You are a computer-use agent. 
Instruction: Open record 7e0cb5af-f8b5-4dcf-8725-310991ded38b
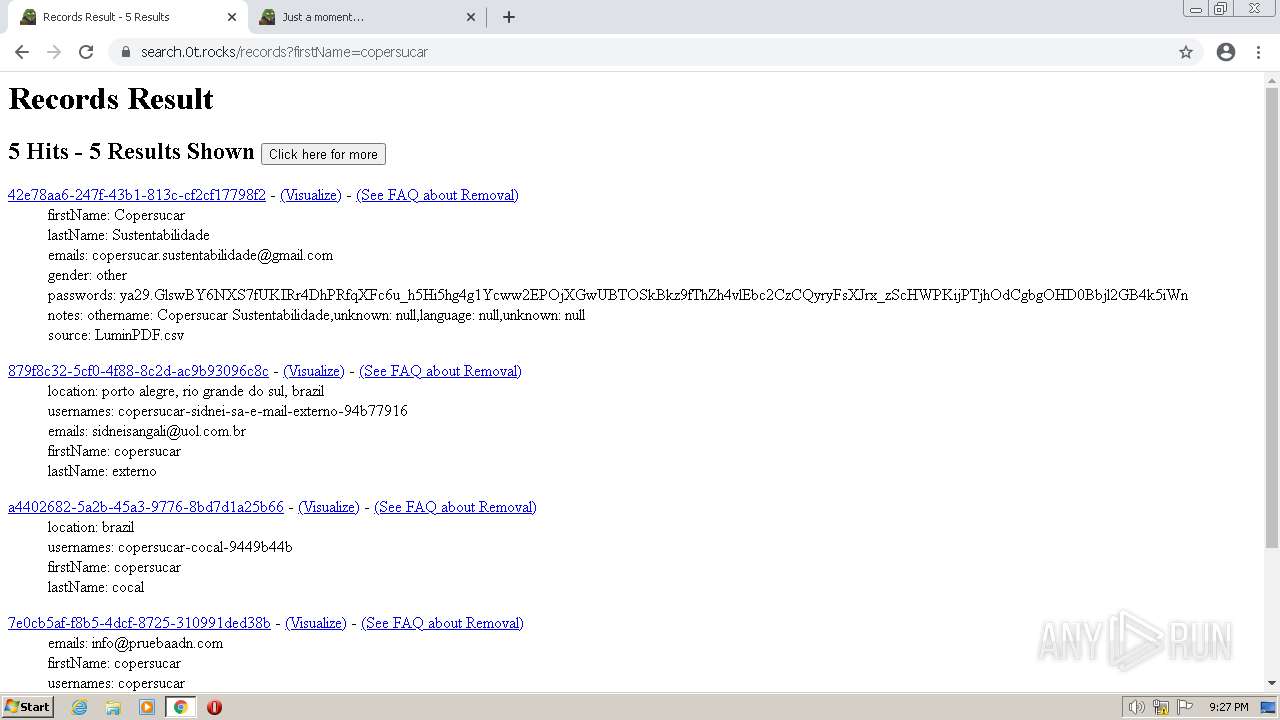[x=139, y=623]
